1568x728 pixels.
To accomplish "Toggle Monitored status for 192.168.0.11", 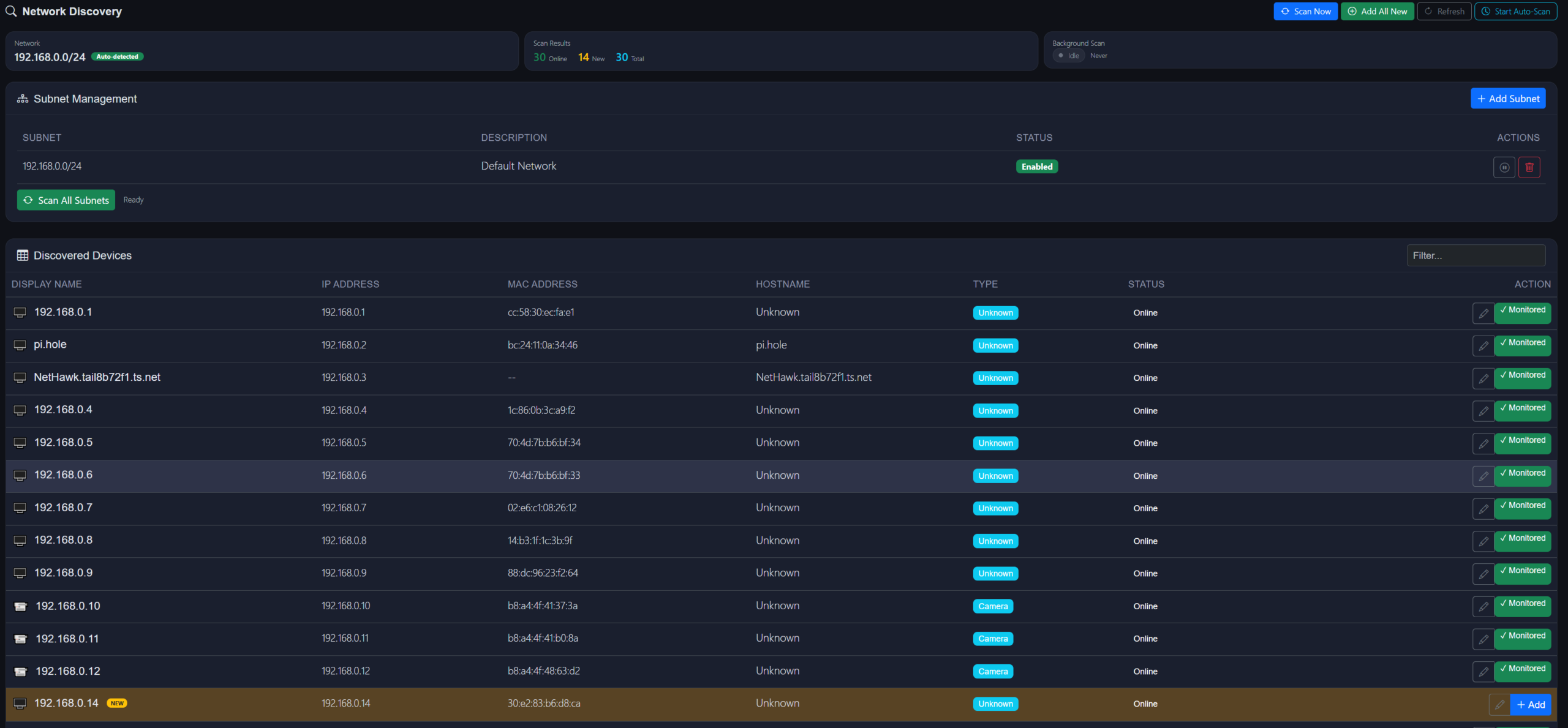I will [x=1522, y=639].
